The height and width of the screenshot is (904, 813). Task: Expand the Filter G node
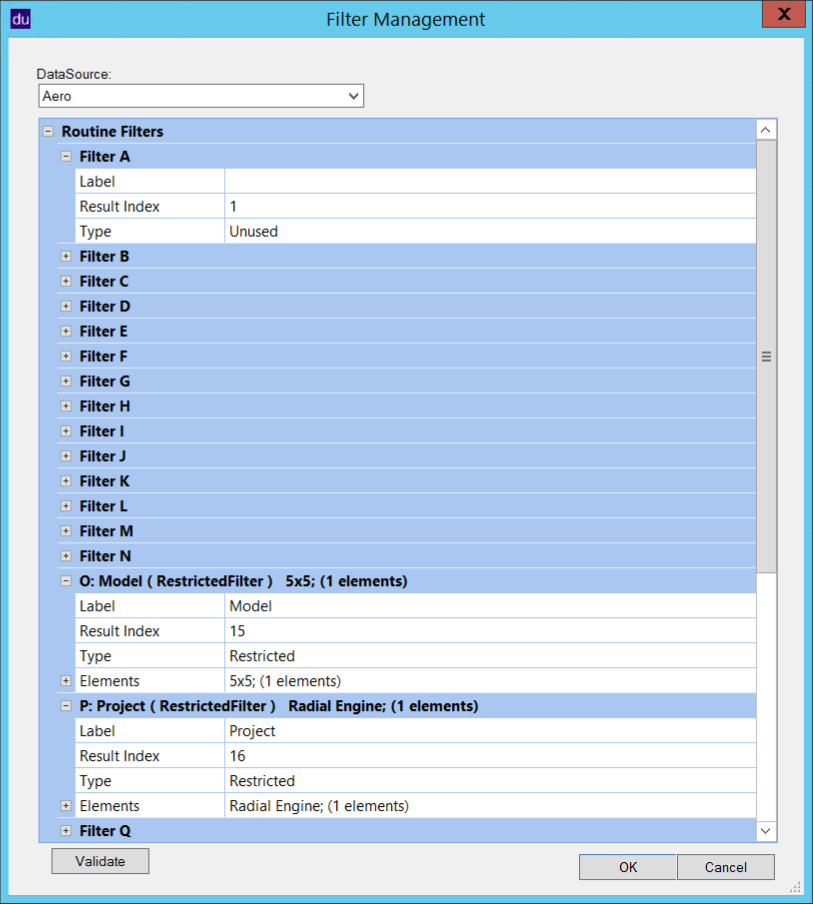click(x=66, y=382)
